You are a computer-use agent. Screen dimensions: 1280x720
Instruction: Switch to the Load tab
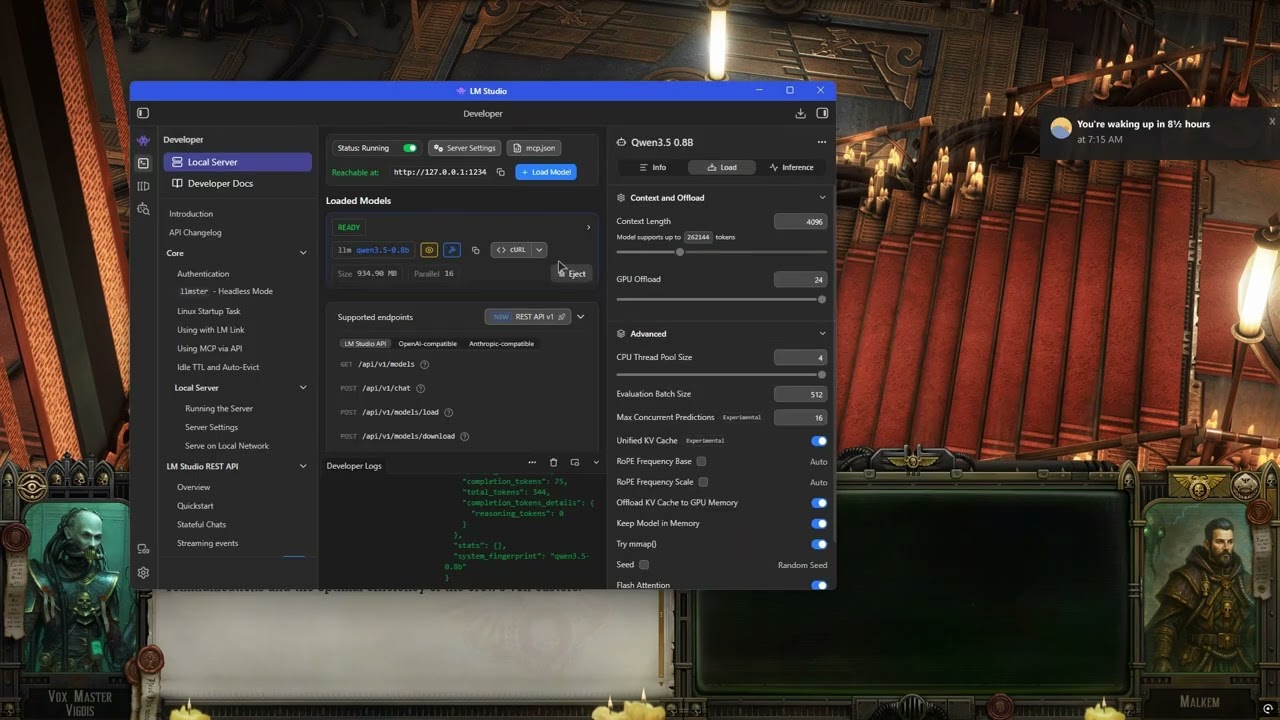click(x=721, y=167)
